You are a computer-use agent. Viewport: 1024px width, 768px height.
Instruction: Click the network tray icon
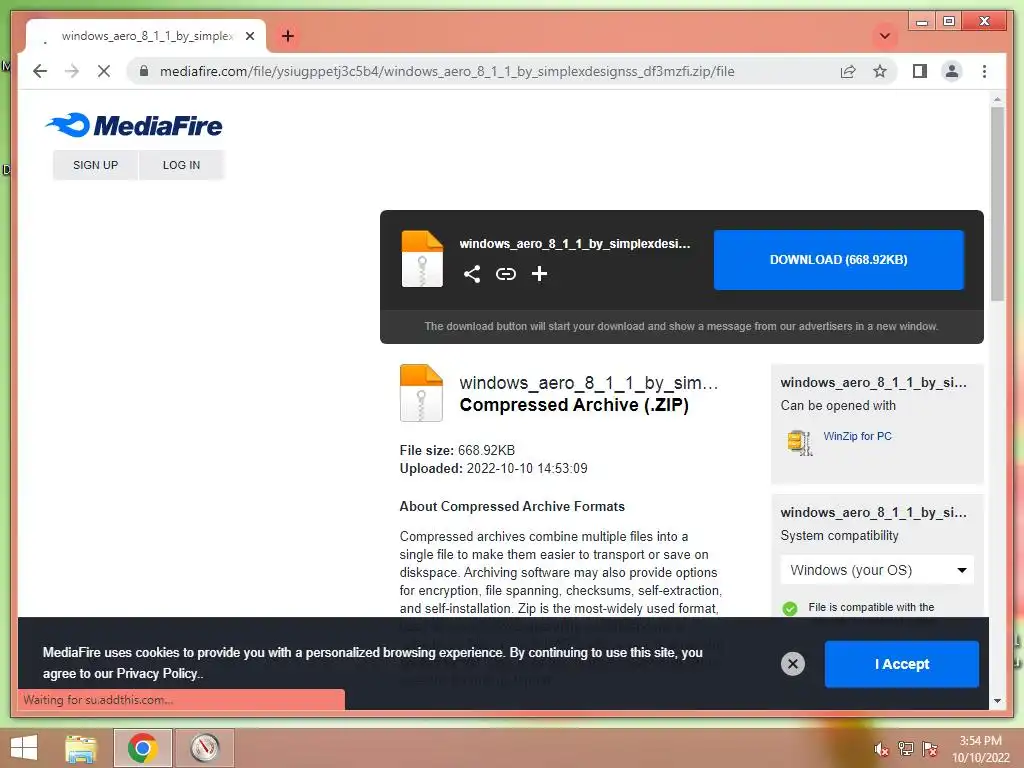[906, 748]
